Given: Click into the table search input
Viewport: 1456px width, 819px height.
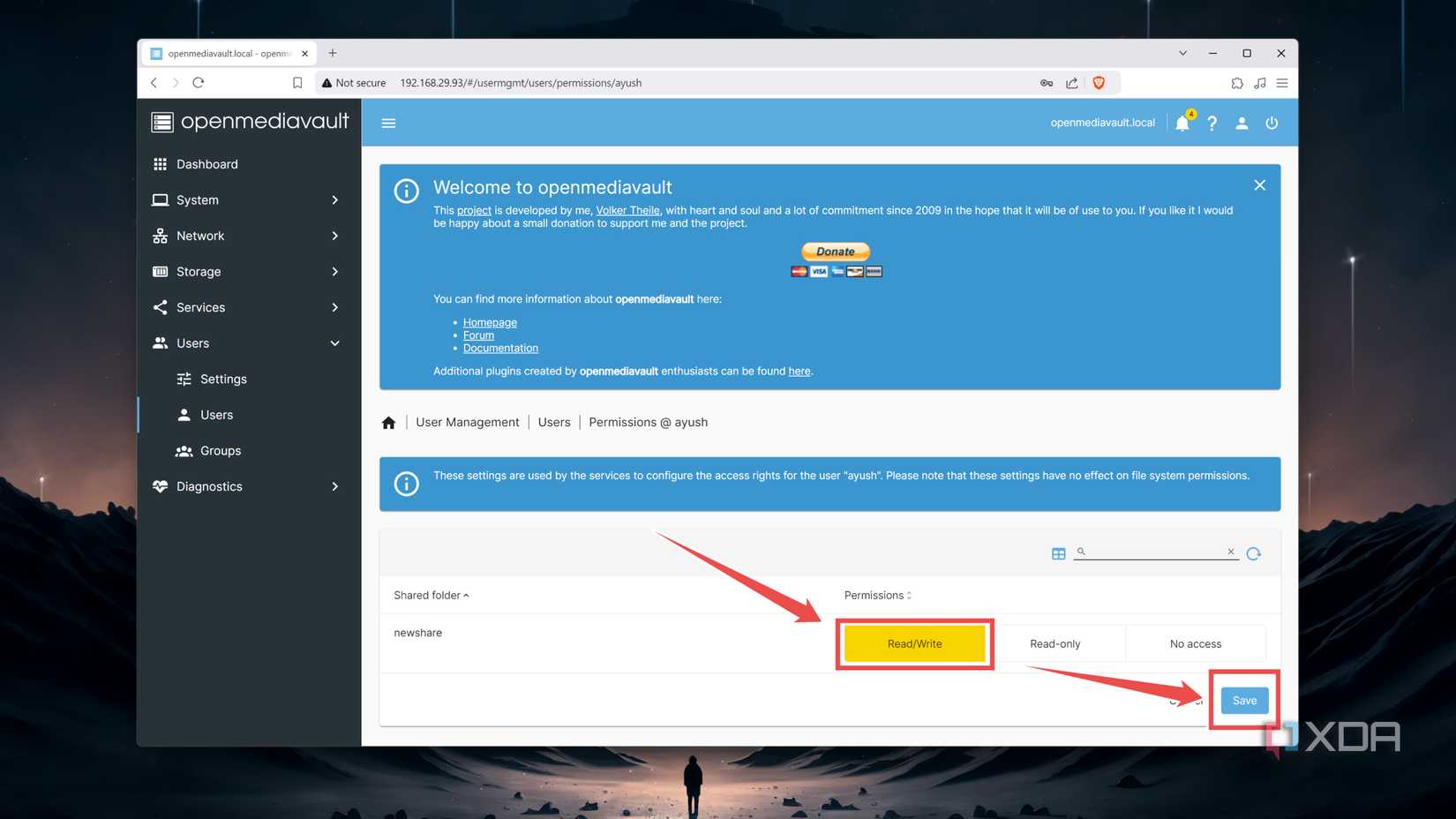Looking at the screenshot, I should [x=1154, y=552].
